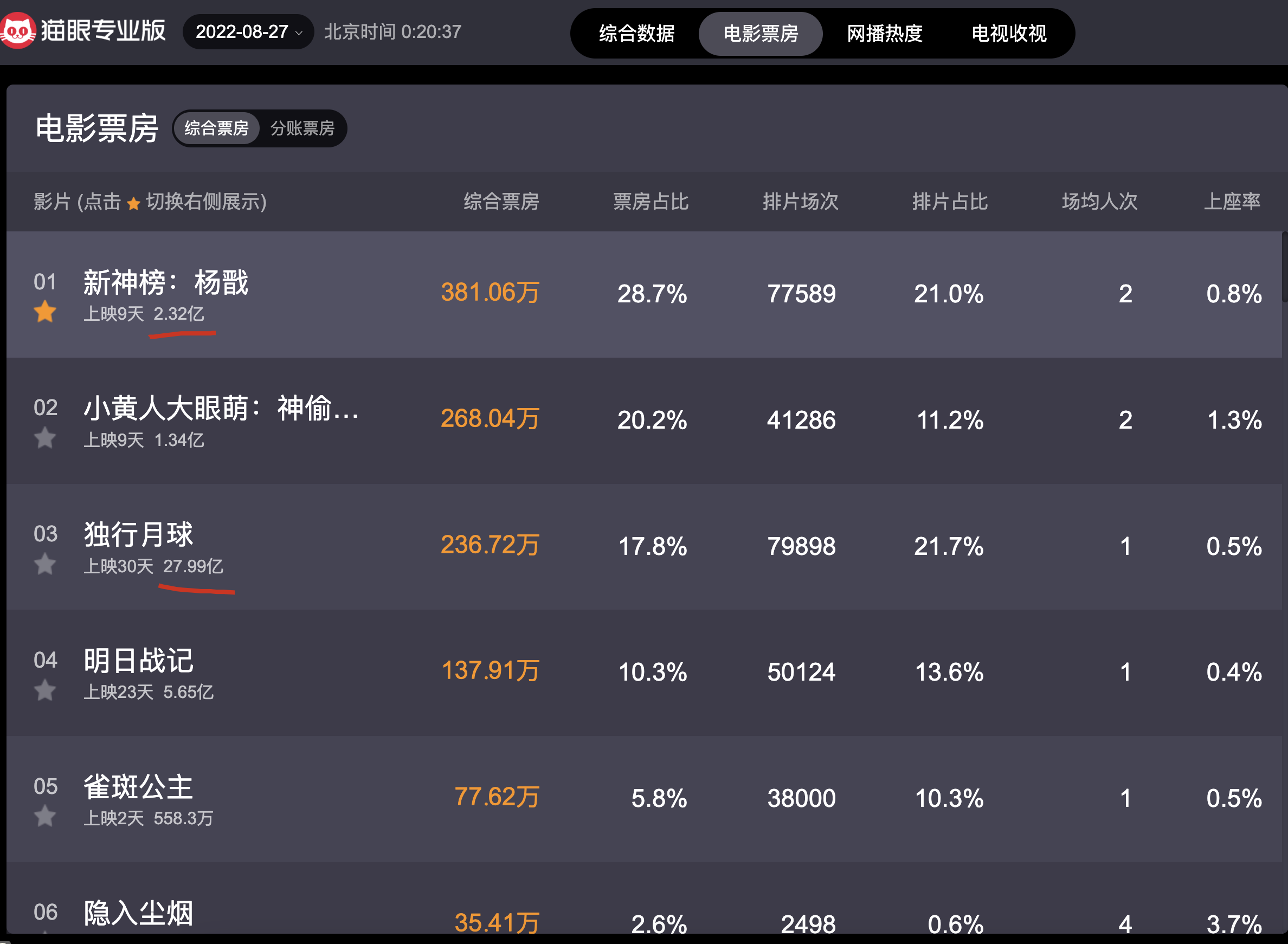Screen dimensions: 1288x944
Task: Toggle star for 明日战记
Action: pyautogui.click(x=44, y=691)
